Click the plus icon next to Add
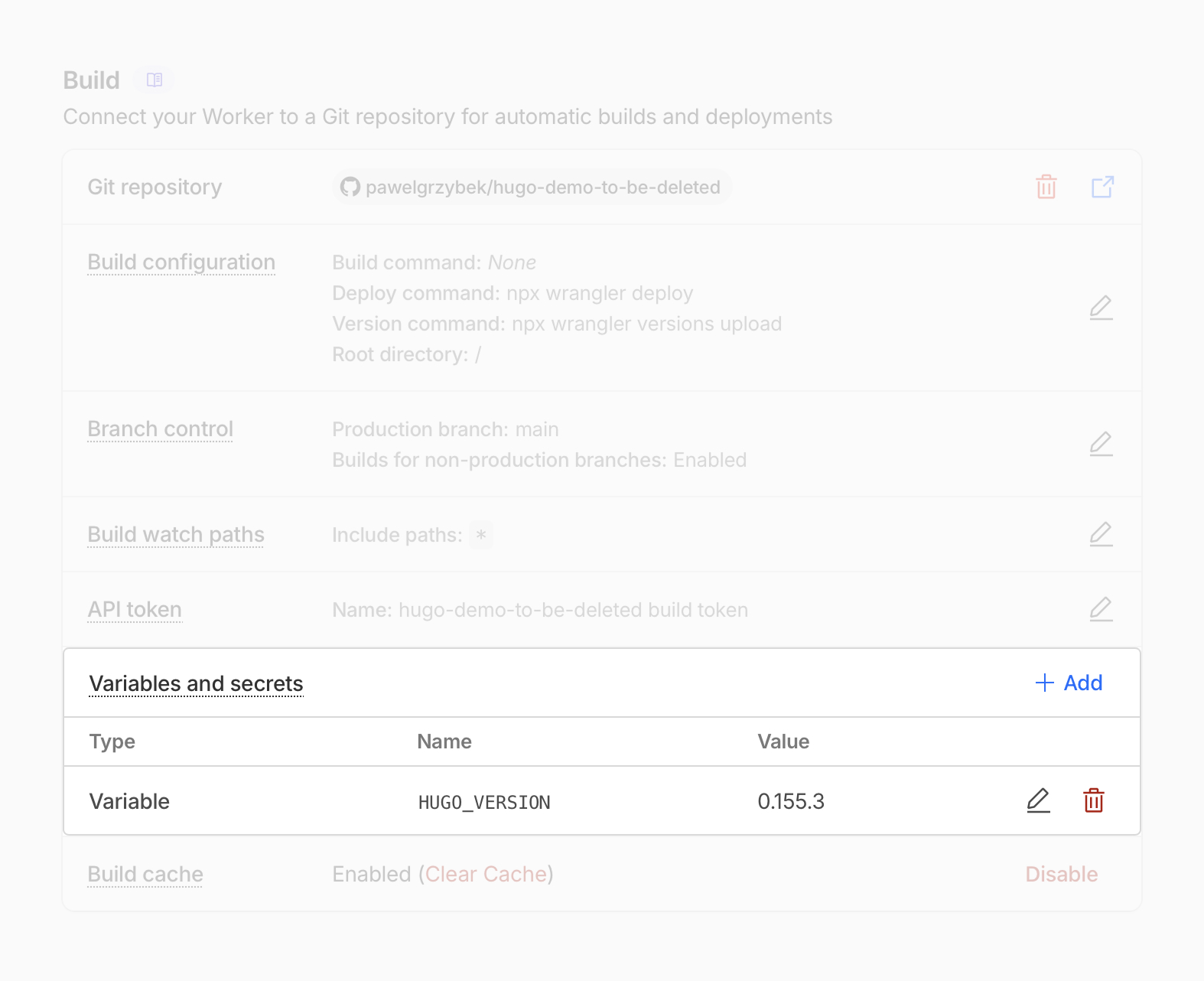1204x981 pixels. (1043, 683)
